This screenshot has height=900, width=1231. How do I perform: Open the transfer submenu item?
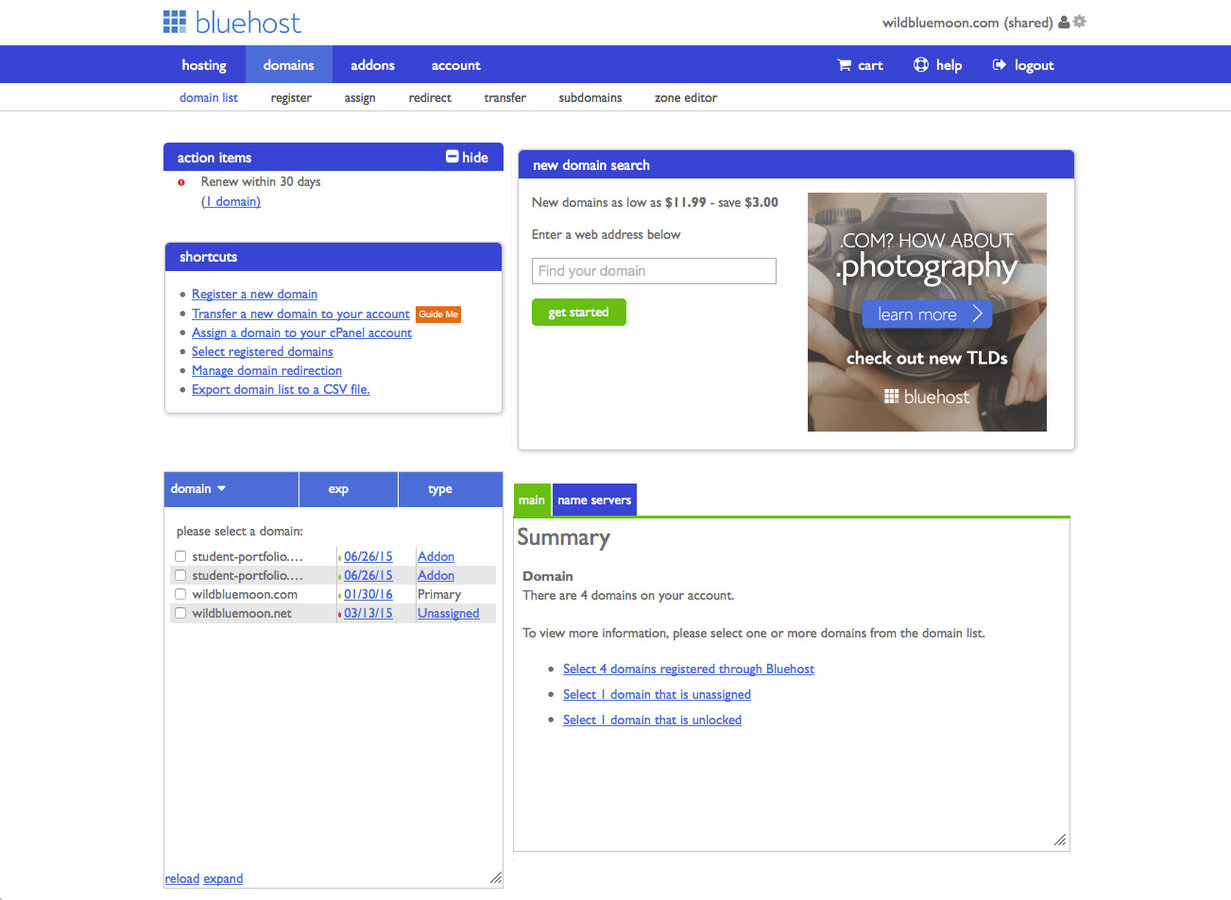pyautogui.click(x=505, y=98)
